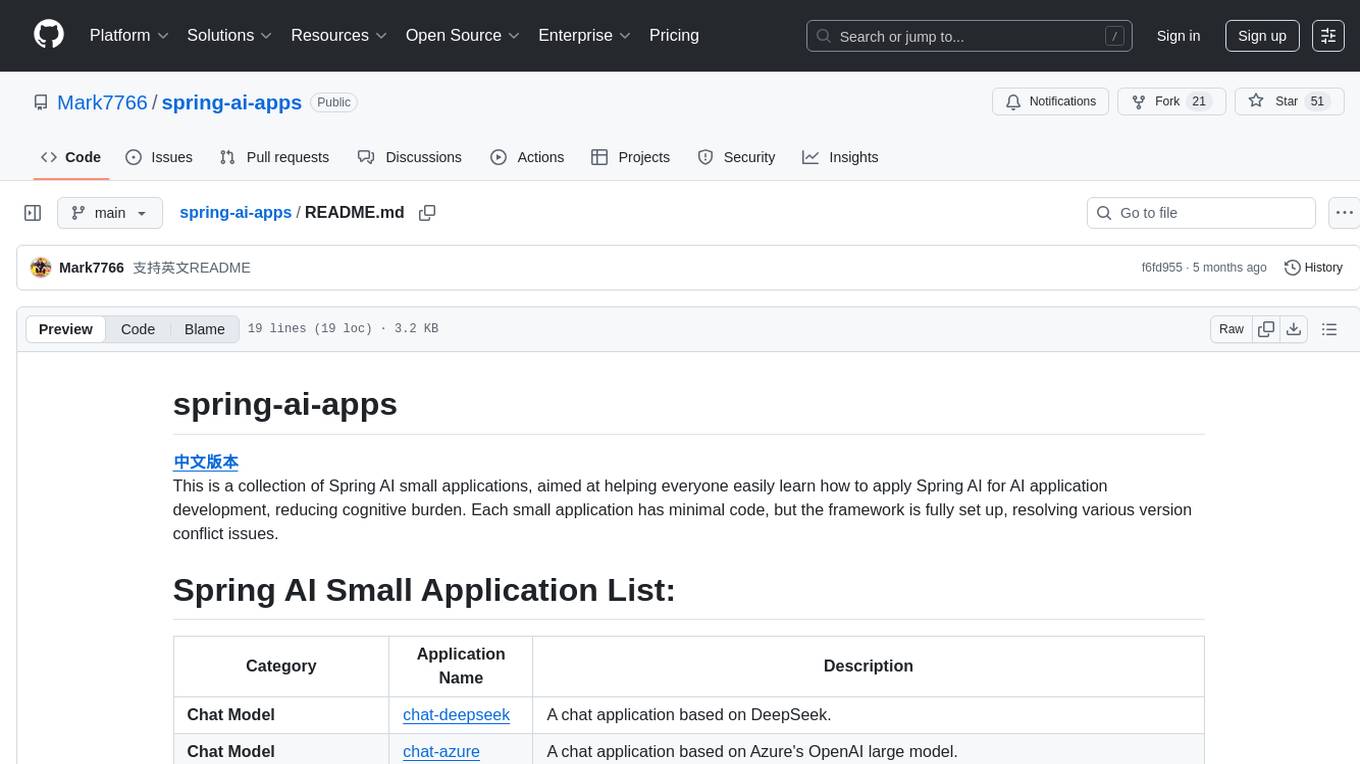The height and width of the screenshot is (764, 1360).
Task: Open the 支持英文README commit message
Action: pyautogui.click(x=192, y=267)
